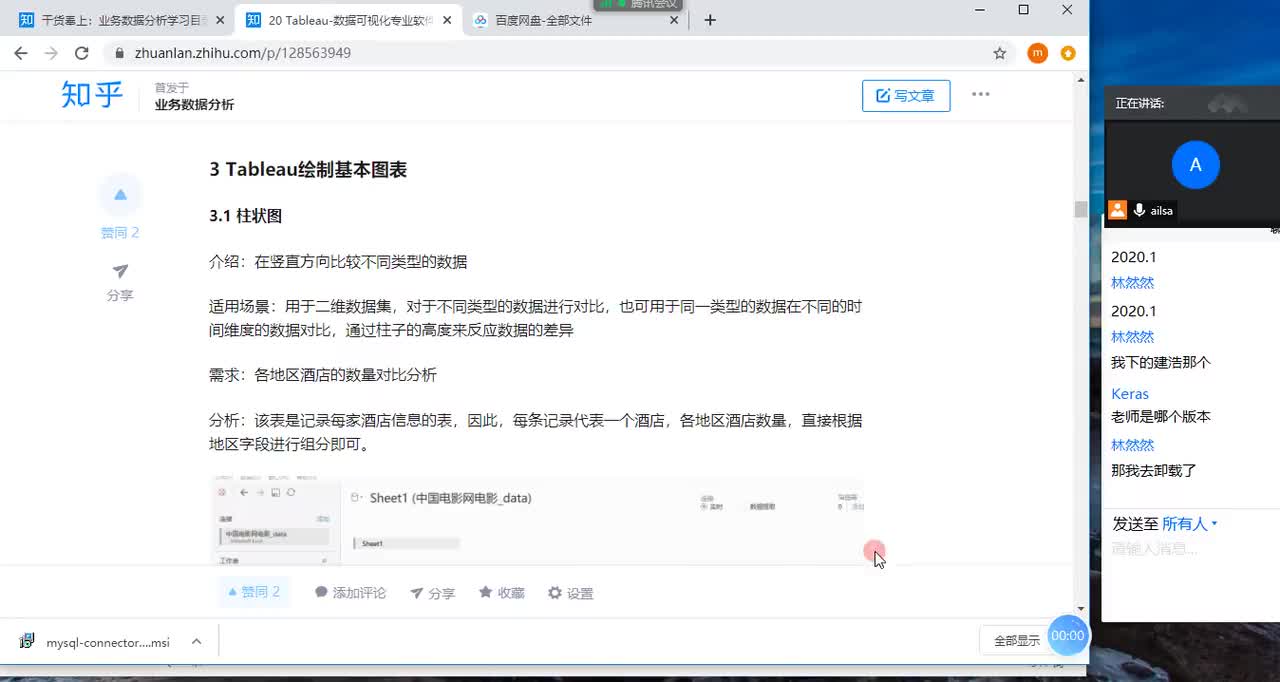1280x682 pixels.
Task: Focus the browser address bar URL
Action: coord(243,53)
